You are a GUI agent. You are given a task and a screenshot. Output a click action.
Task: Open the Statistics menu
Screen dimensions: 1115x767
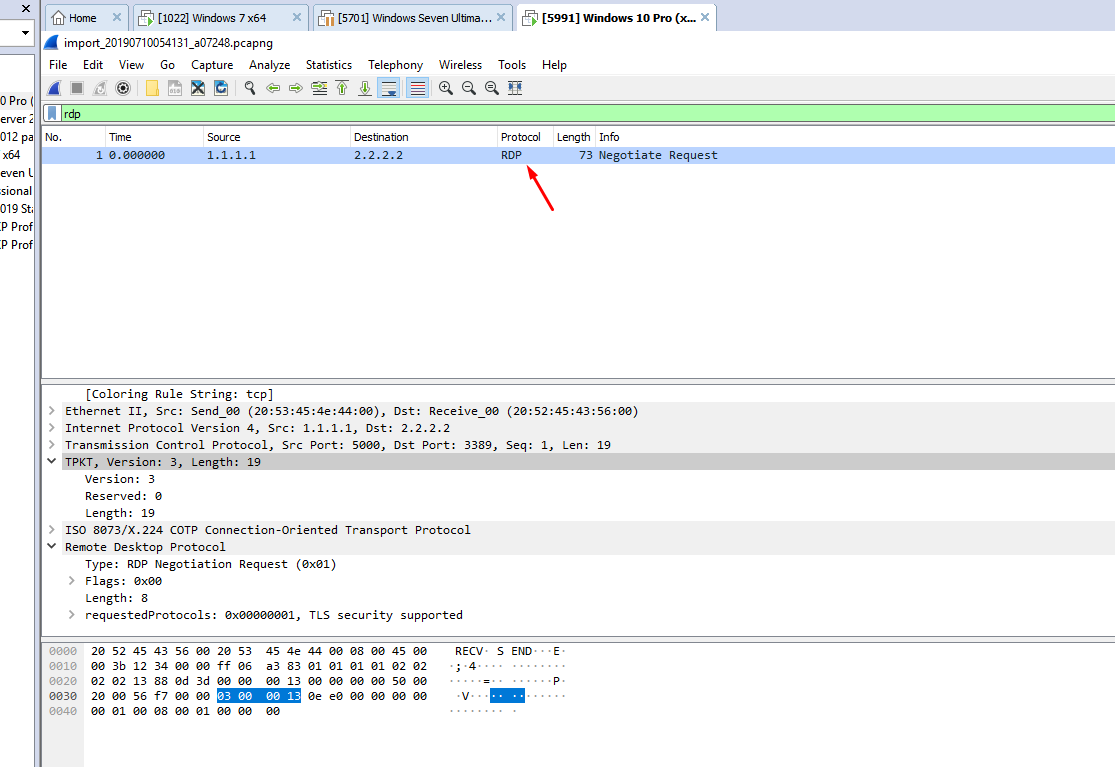pyautogui.click(x=328, y=64)
